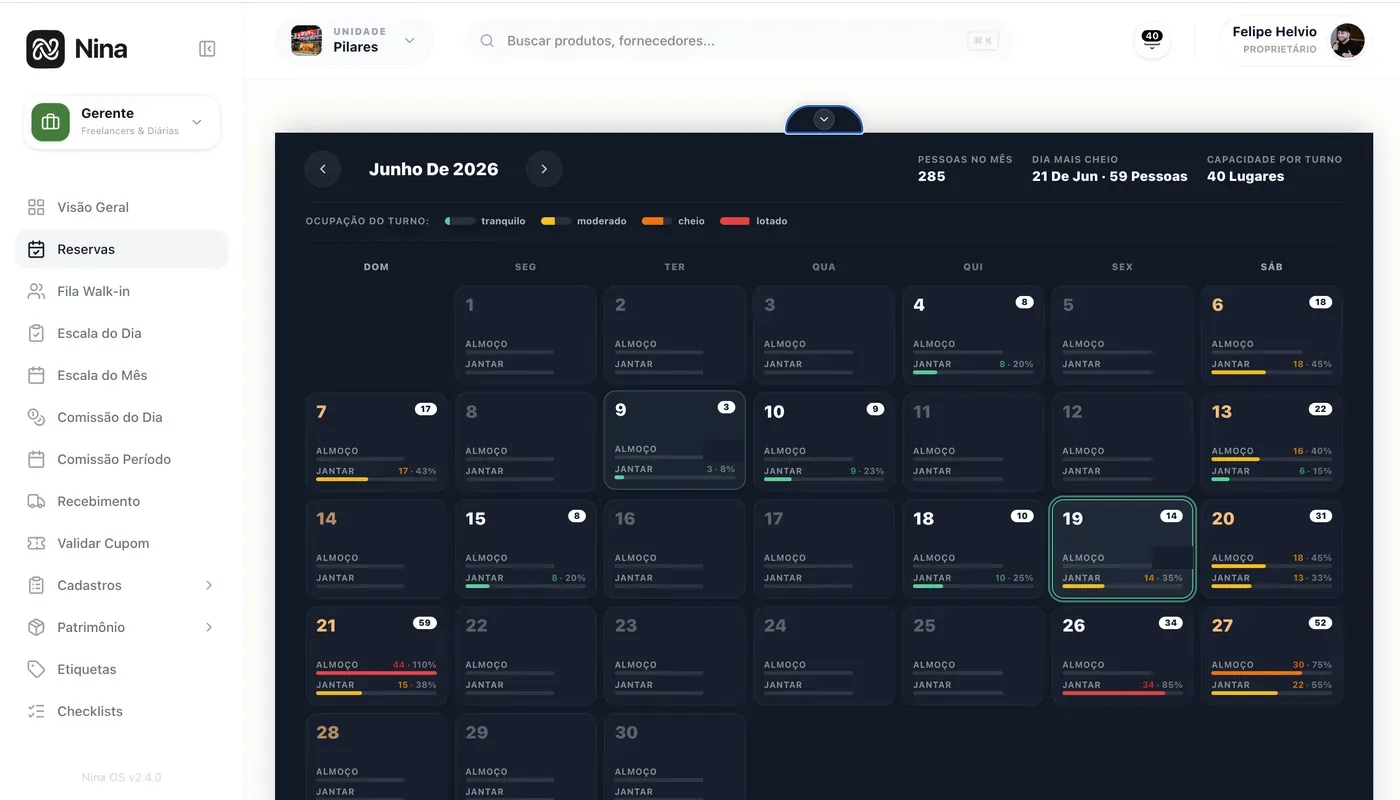Image resolution: width=1400 pixels, height=800 pixels.
Task: Open the Checklists list icon
Action: tap(36, 711)
